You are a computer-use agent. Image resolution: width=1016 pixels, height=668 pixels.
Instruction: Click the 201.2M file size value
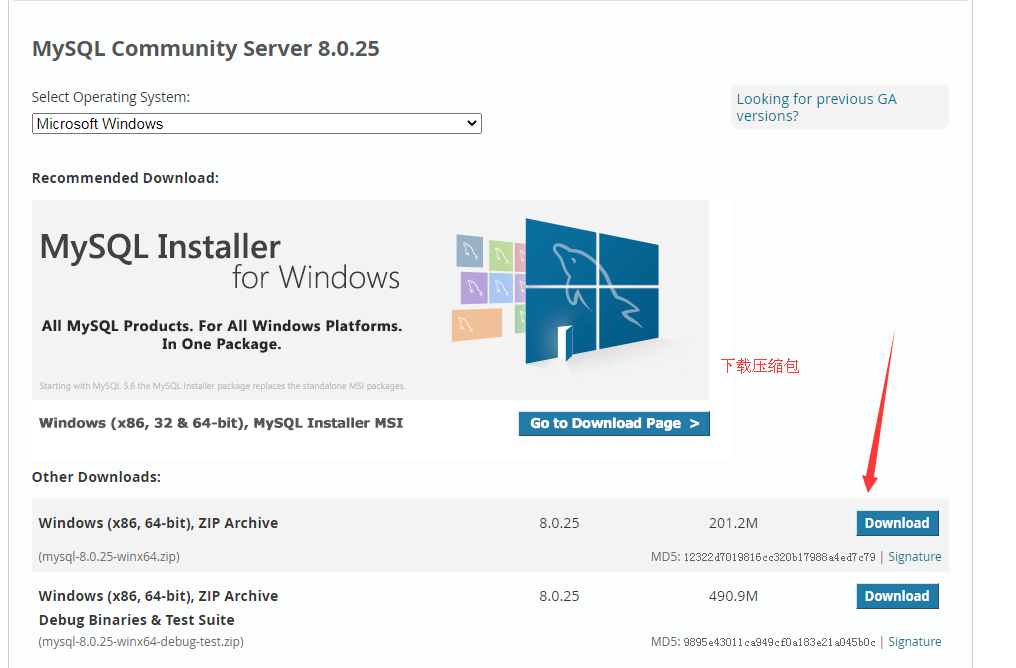[x=733, y=523]
